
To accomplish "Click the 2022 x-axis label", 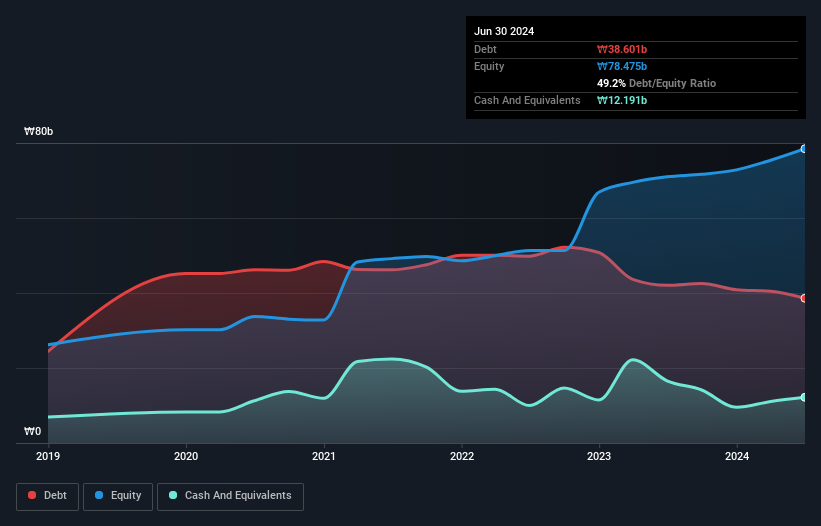I will (x=462, y=456).
